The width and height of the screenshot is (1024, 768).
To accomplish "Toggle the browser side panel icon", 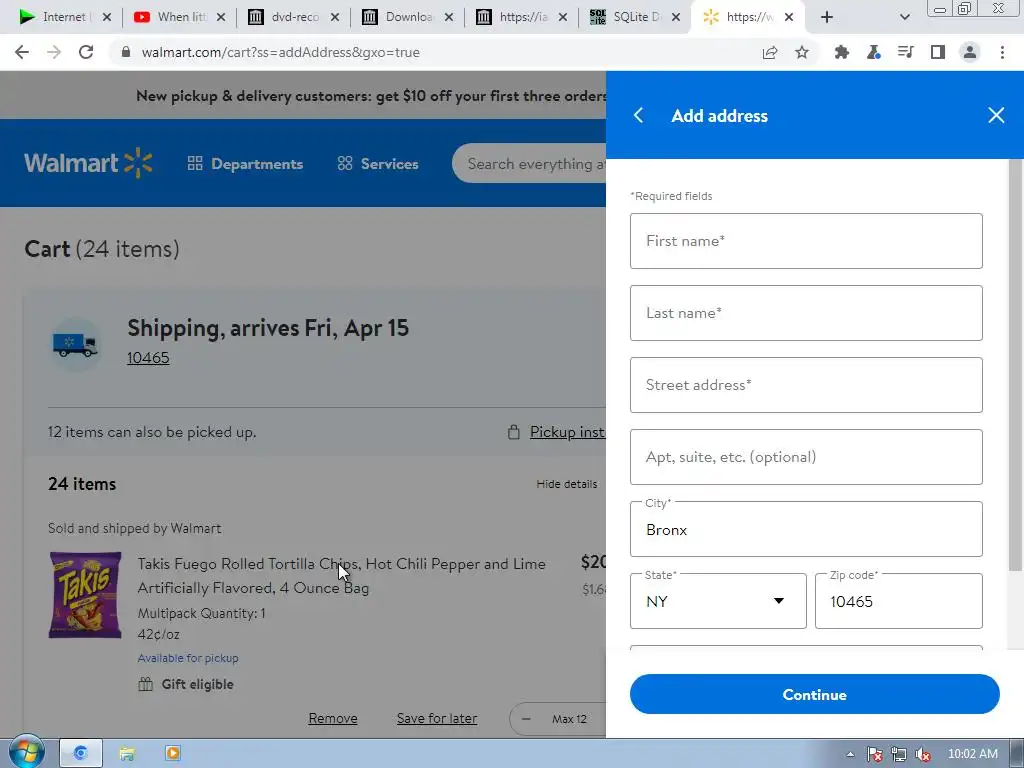I will tap(938, 52).
